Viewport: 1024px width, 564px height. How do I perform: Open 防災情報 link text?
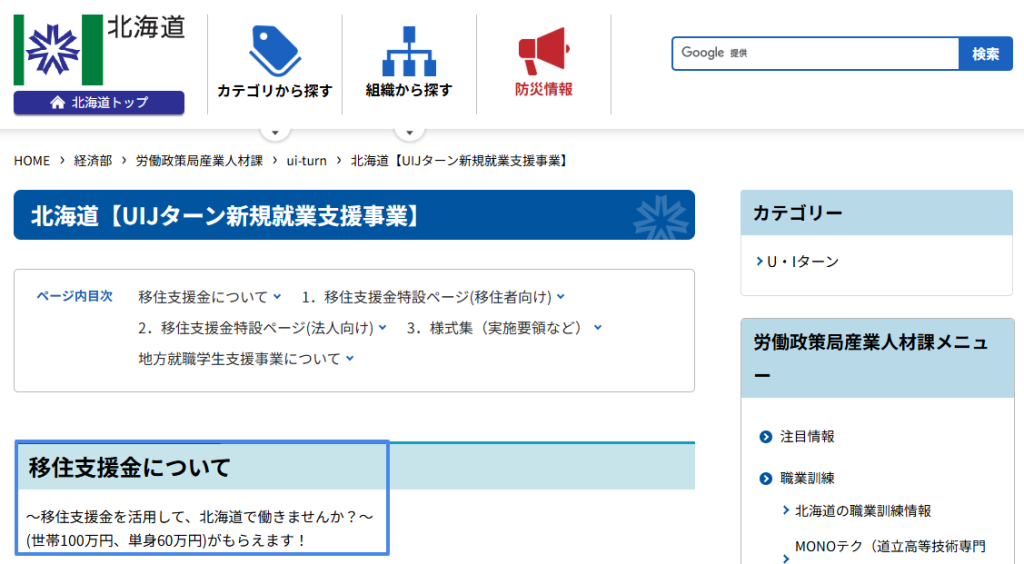click(543, 89)
